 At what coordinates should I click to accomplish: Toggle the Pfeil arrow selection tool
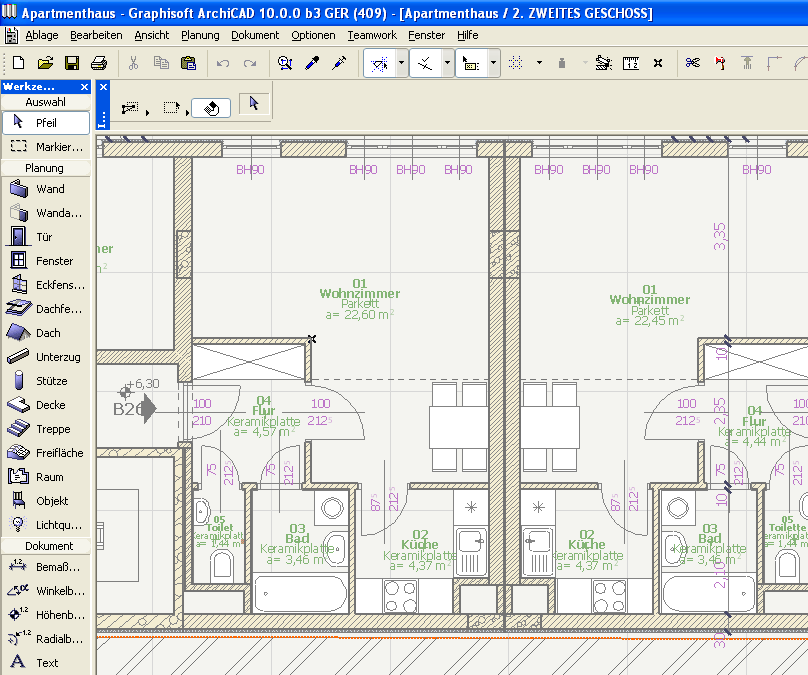45,123
